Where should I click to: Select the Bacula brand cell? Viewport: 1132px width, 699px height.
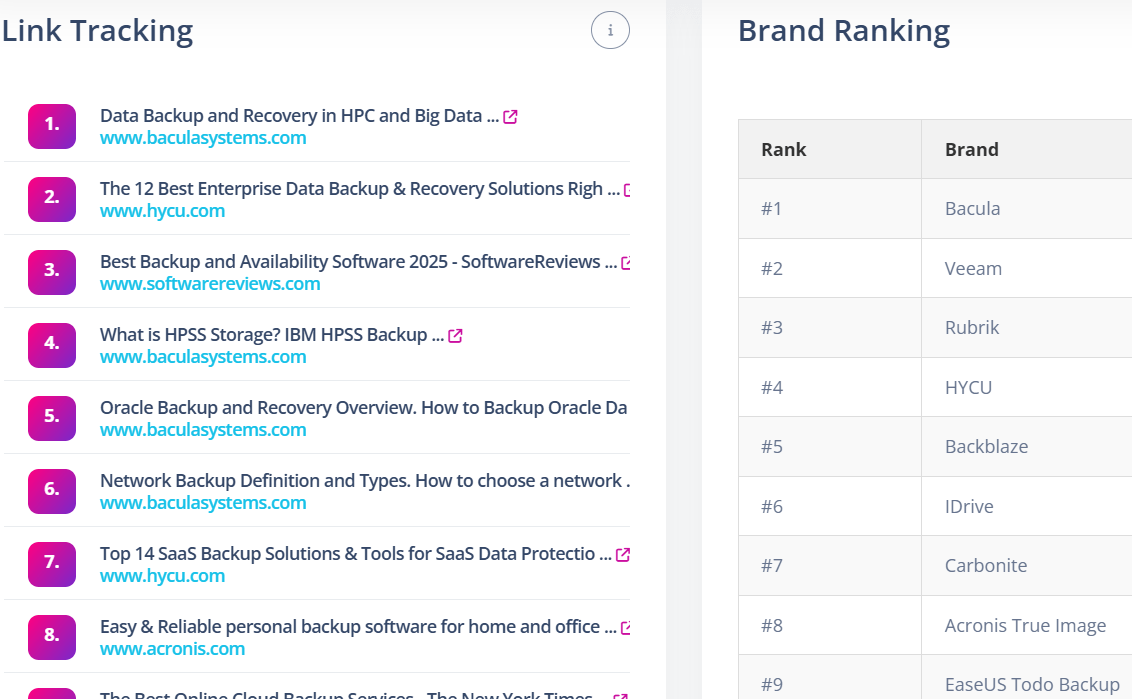coord(1027,209)
